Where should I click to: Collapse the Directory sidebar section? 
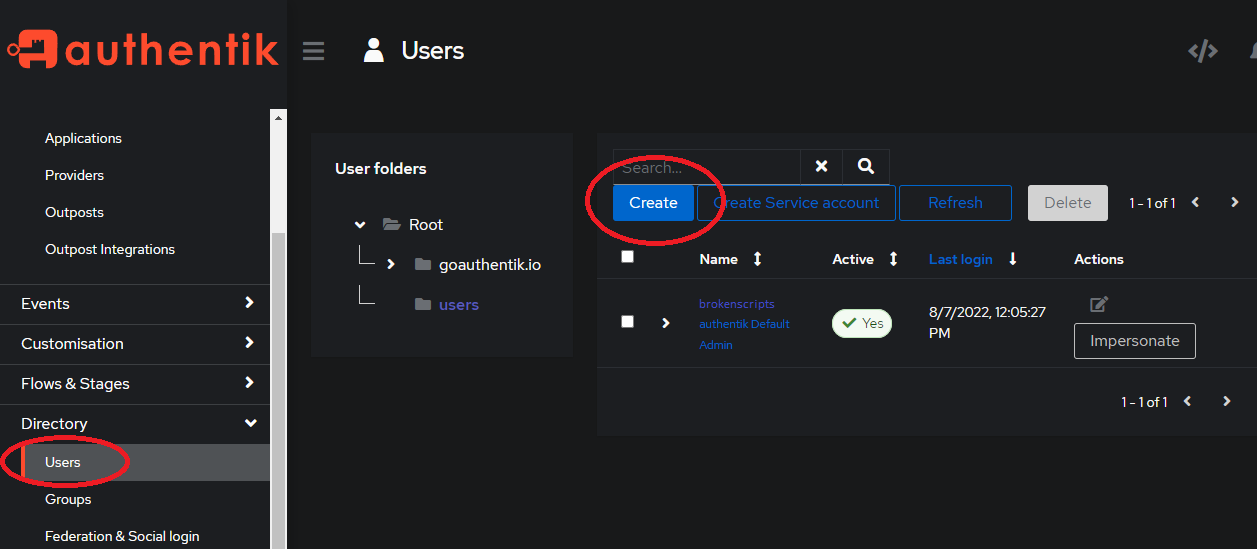(x=135, y=423)
